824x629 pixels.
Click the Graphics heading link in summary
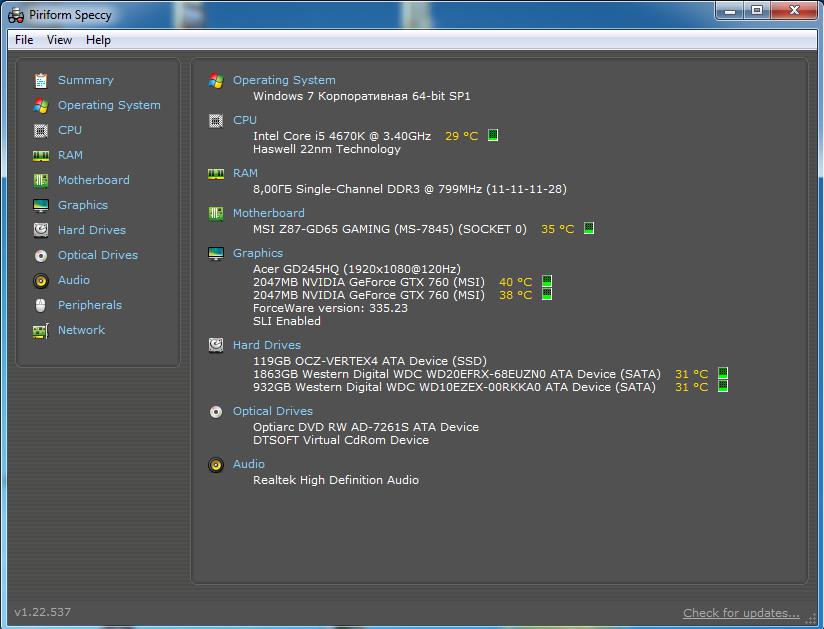click(x=258, y=253)
